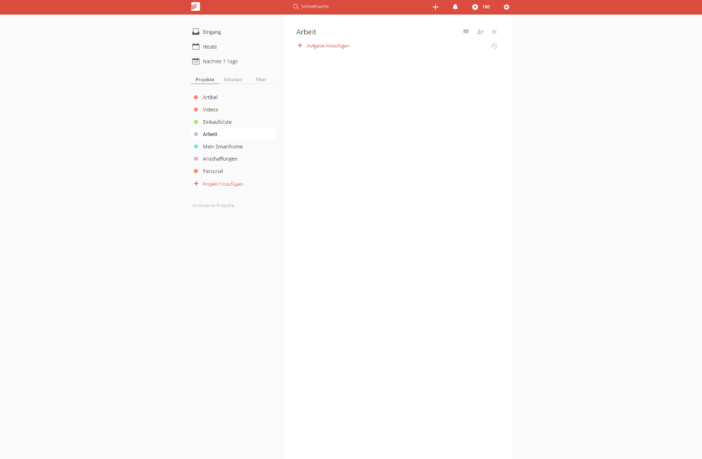Click the green color dot beside Einkaufsliste
Viewport: 702px width, 459px height.
pos(196,122)
